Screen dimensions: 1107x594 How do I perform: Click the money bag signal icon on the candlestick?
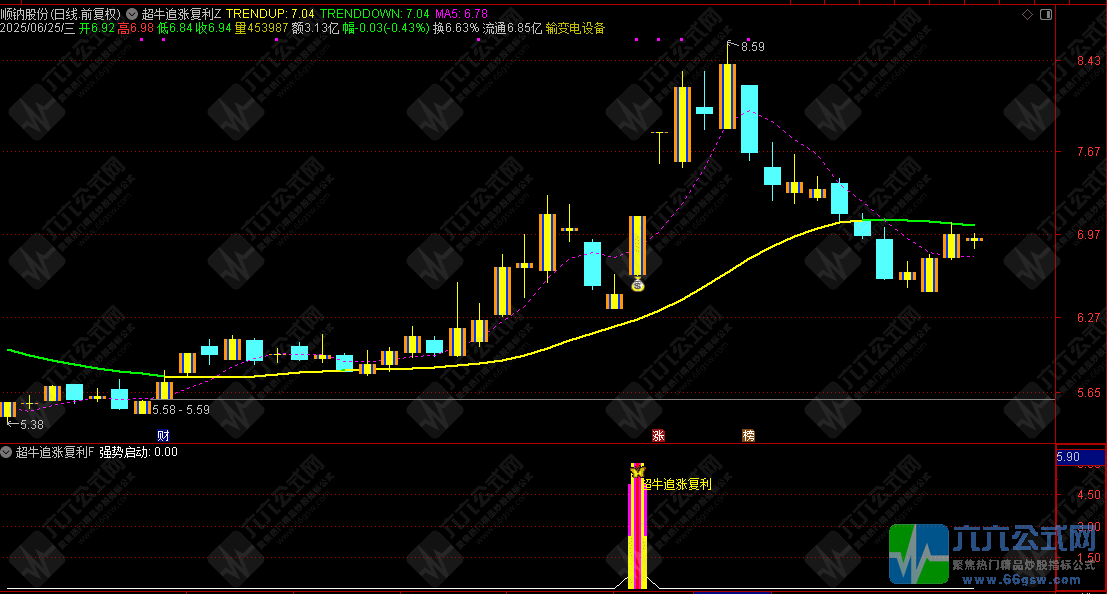pos(638,285)
